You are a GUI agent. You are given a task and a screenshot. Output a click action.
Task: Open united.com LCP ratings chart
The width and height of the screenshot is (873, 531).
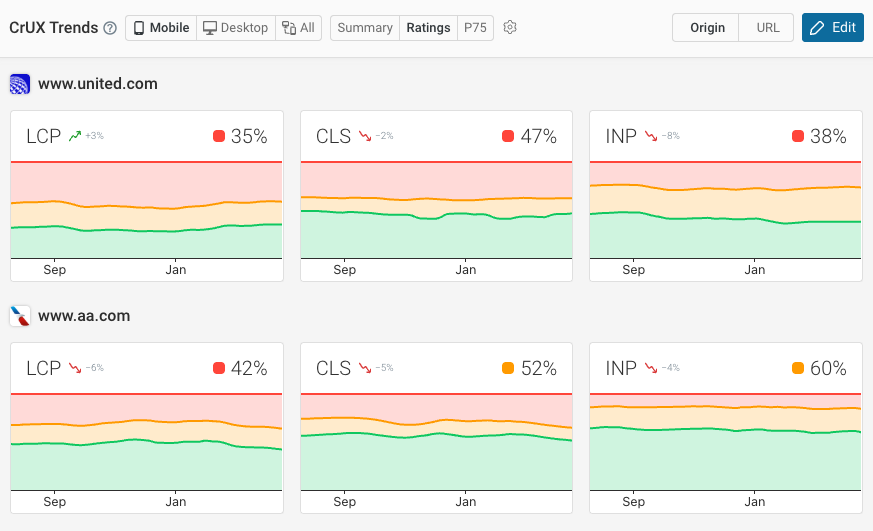tap(146, 210)
